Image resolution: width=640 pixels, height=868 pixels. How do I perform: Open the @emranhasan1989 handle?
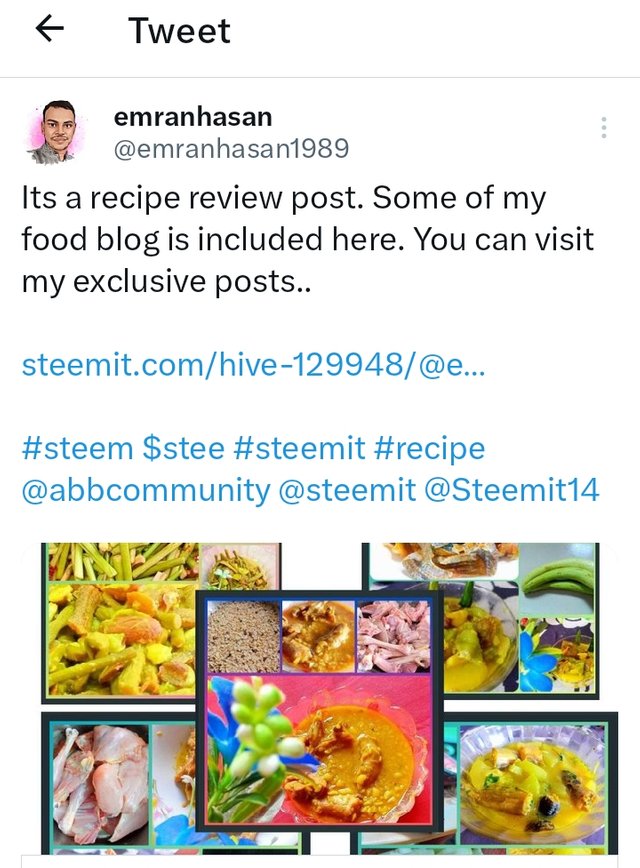coord(231,148)
